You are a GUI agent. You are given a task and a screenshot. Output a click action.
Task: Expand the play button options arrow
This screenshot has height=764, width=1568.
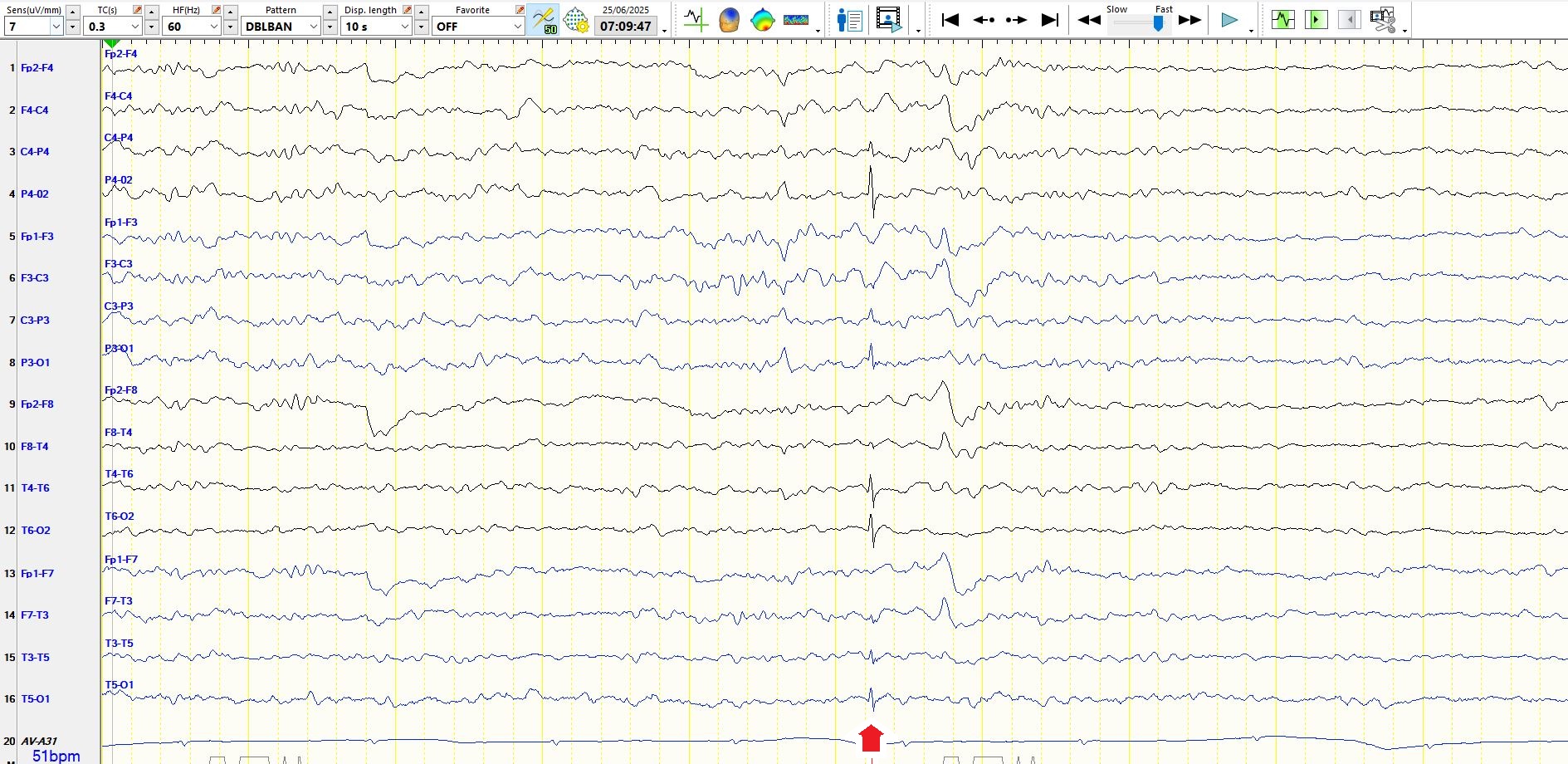[x=1251, y=30]
